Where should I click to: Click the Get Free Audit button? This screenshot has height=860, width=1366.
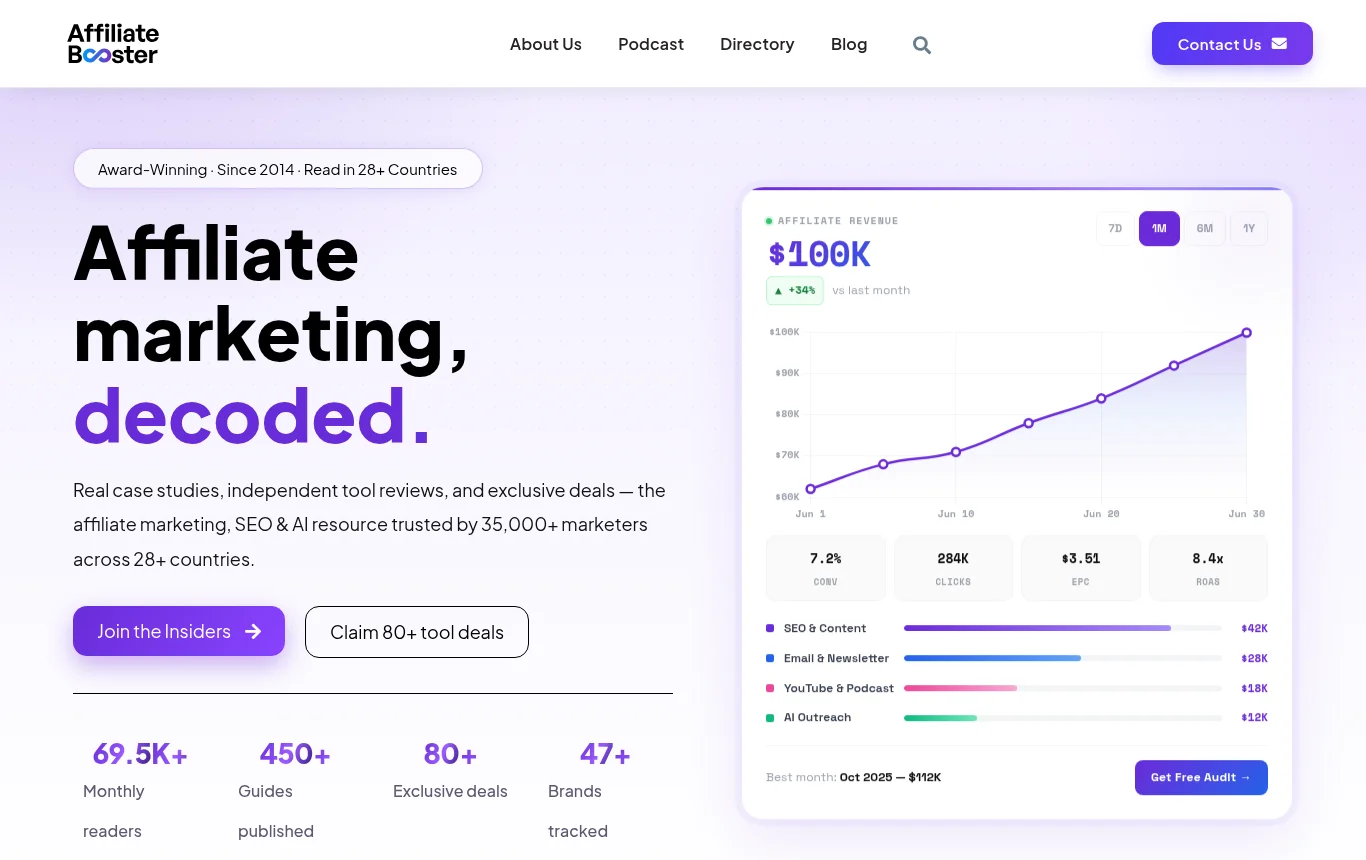(x=1201, y=777)
